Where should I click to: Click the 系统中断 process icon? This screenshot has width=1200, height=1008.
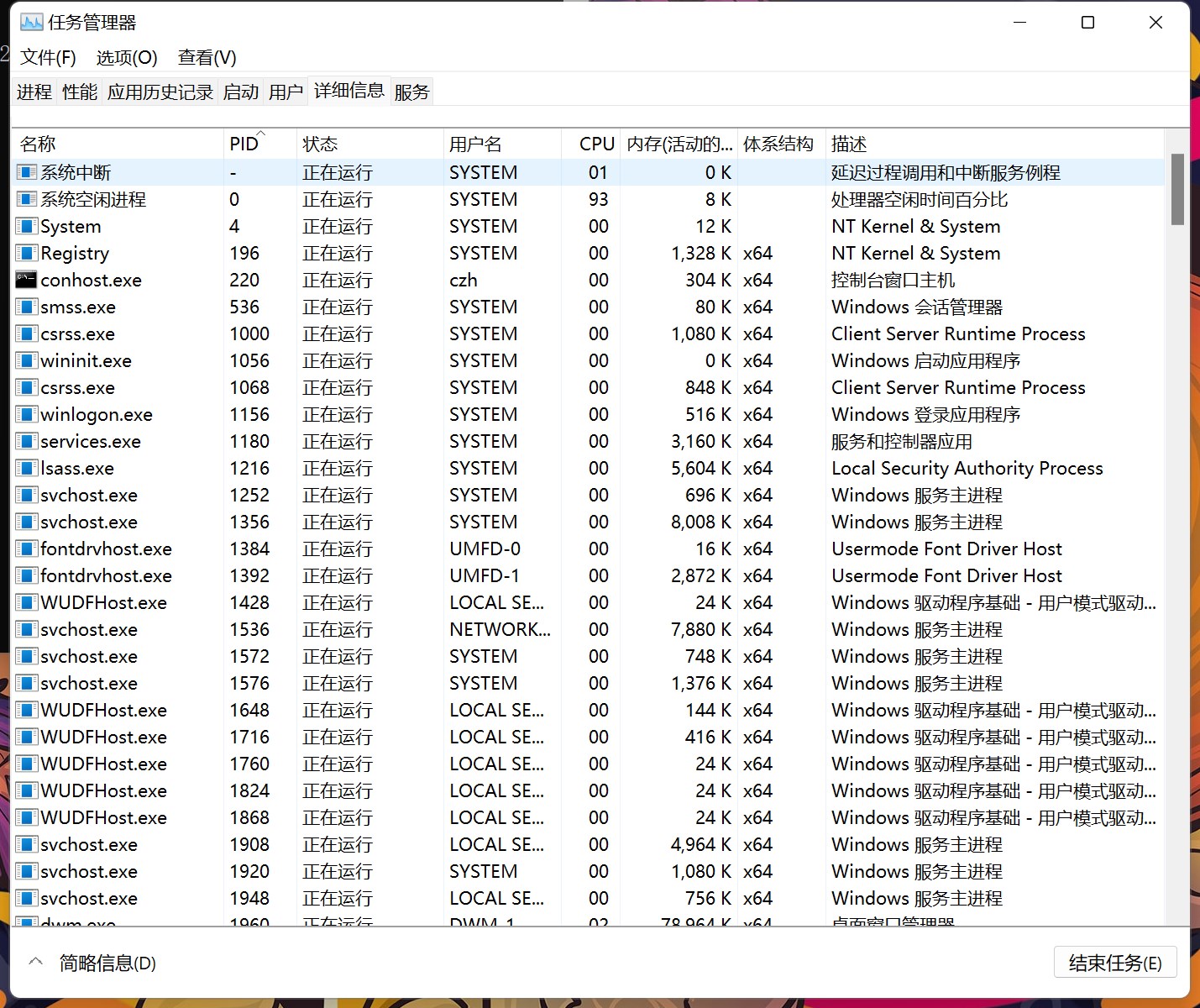(x=27, y=172)
